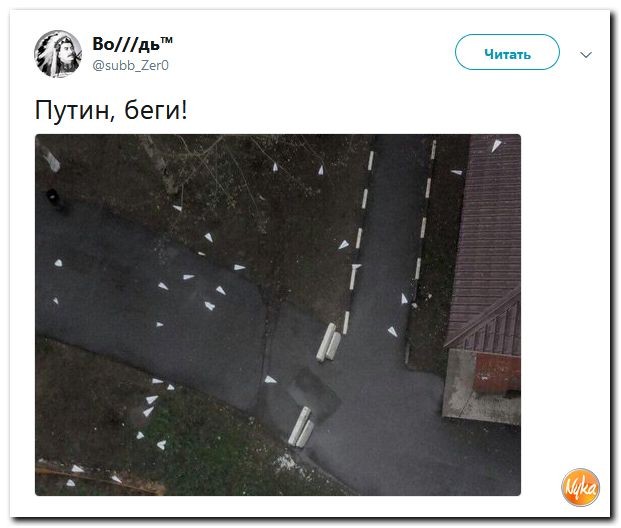Click the bare tree trunk at photo top
The width and height of the screenshot is (621, 528).
point(158,162)
